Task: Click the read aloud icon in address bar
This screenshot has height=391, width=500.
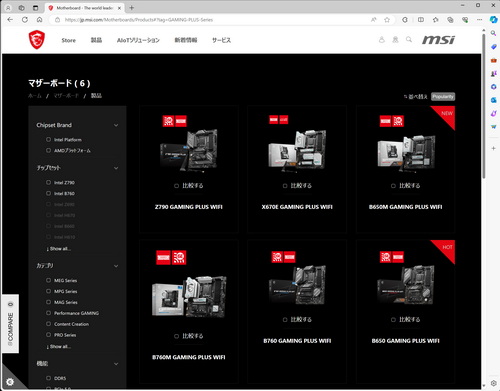Action: (x=374, y=20)
